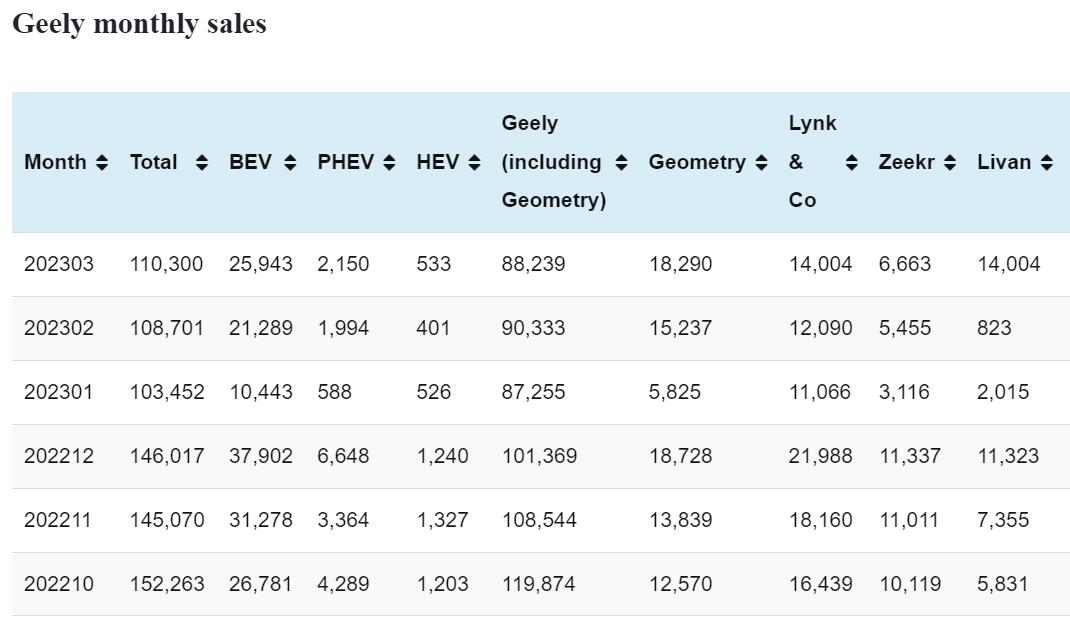Sort the Livan column with its arrows
1070x625 pixels.
click(x=1046, y=162)
